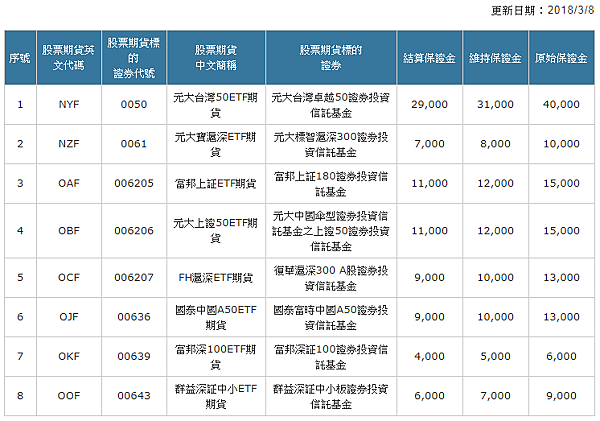Click 10,000 initial margin in NZF row
600x421 pixels.
tap(561, 144)
